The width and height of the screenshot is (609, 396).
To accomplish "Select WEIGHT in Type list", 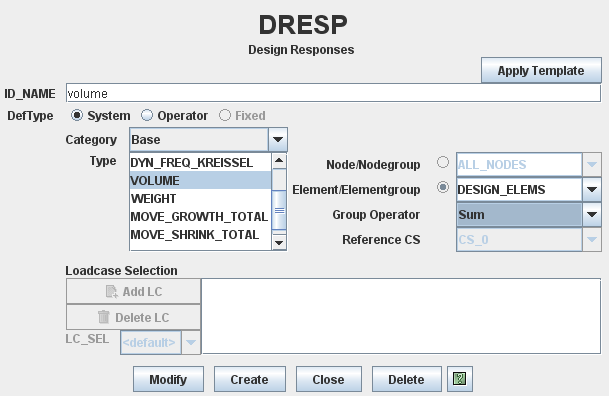I will (x=200, y=198).
